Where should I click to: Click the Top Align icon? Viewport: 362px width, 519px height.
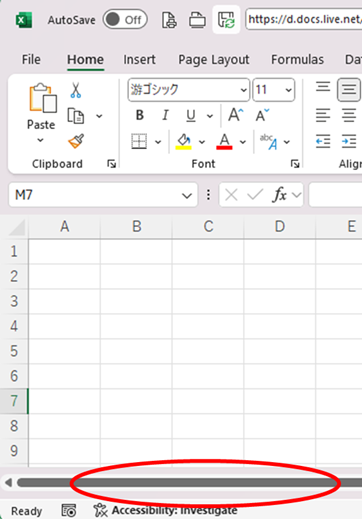[x=323, y=87]
